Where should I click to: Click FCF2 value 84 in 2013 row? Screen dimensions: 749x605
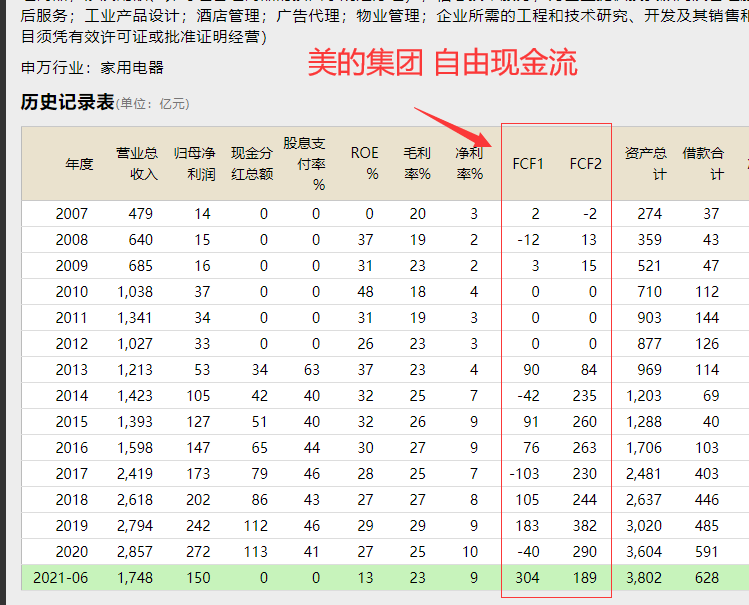click(588, 370)
